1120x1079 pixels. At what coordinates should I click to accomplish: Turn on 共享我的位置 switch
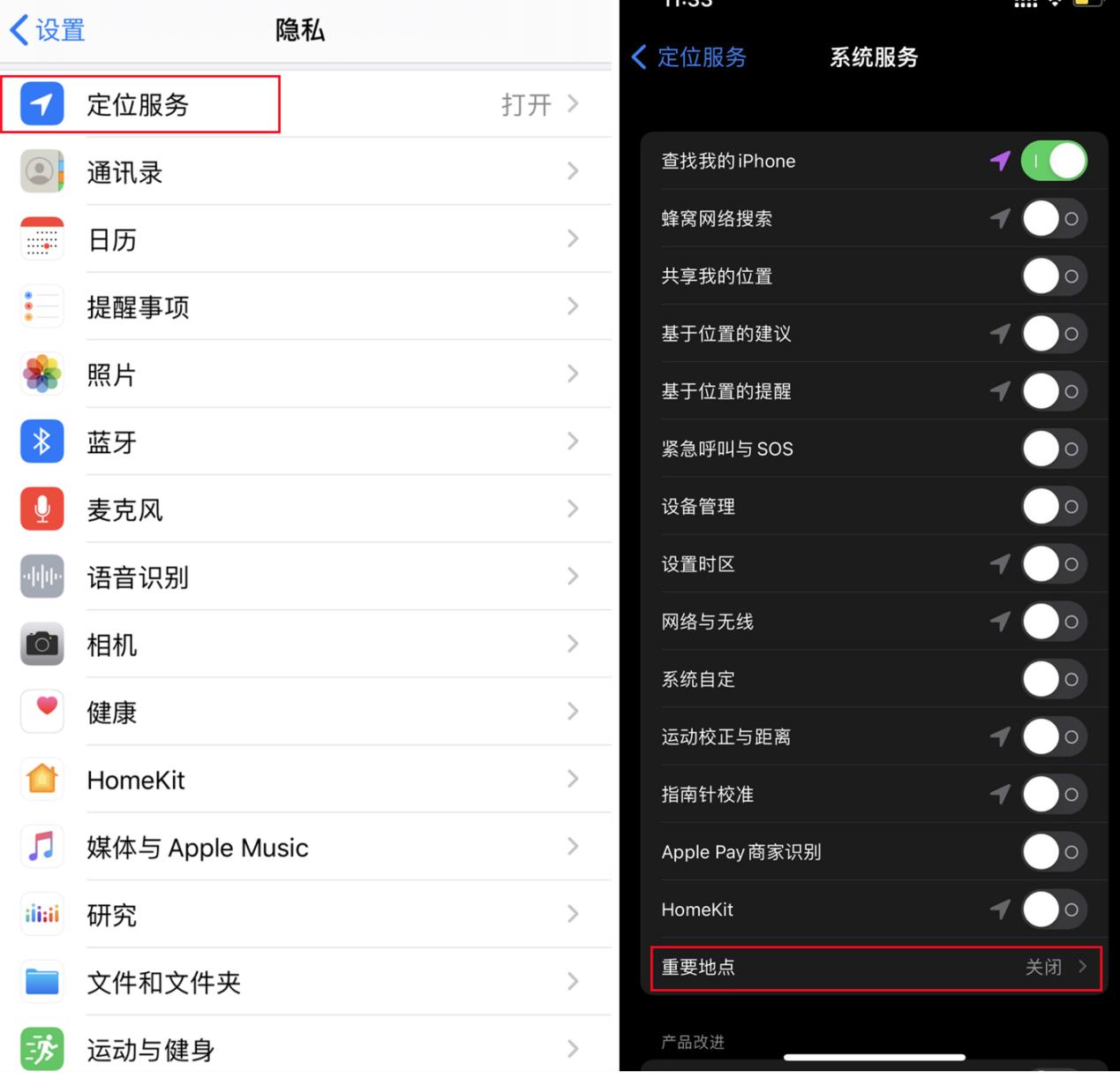[x=1053, y=275]
